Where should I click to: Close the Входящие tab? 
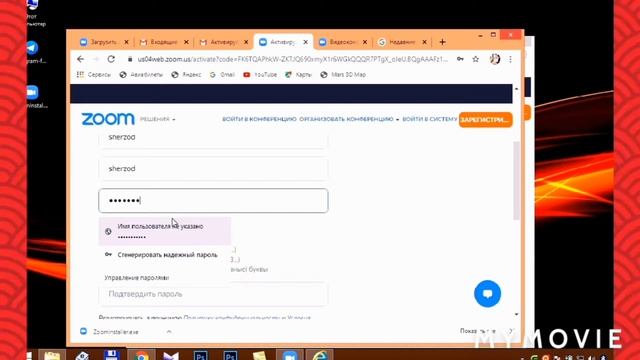point(186,42)
